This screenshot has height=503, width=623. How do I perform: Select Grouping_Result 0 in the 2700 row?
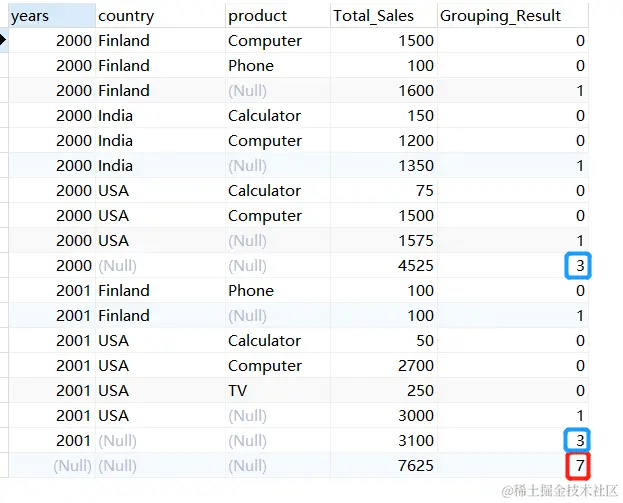click(513, 366)
